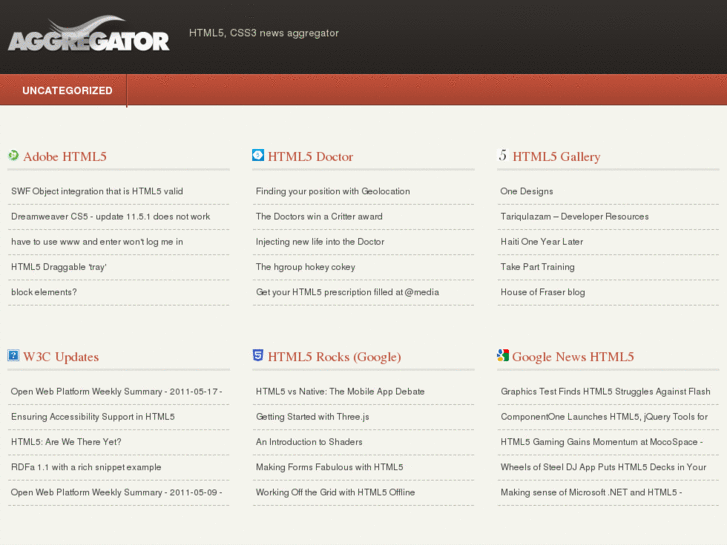
Task: Open 'HTML5: Are We There Yet?'
Action: (66, 442)
